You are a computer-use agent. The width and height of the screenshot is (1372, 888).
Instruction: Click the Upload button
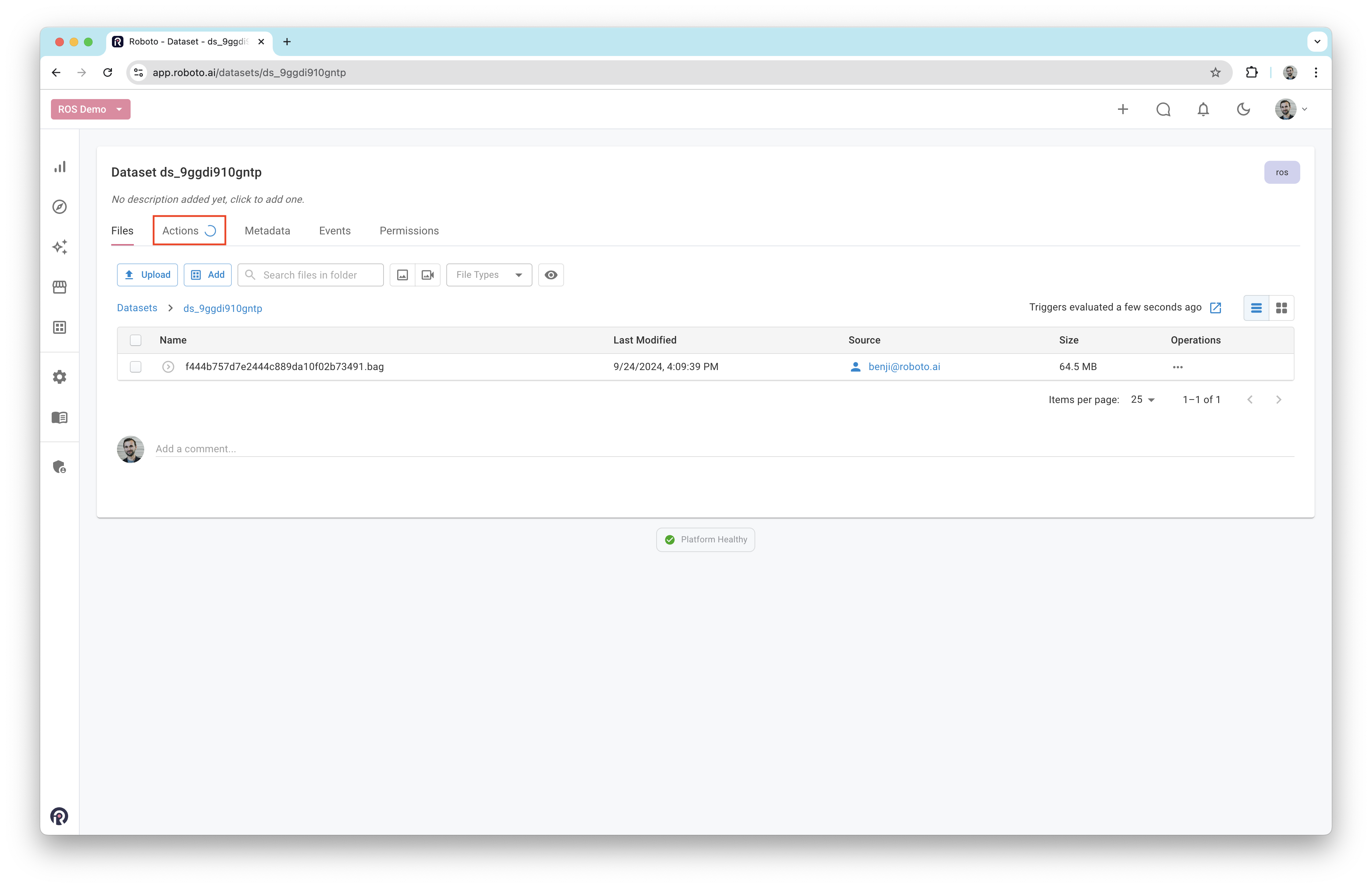tap(147, 275)
